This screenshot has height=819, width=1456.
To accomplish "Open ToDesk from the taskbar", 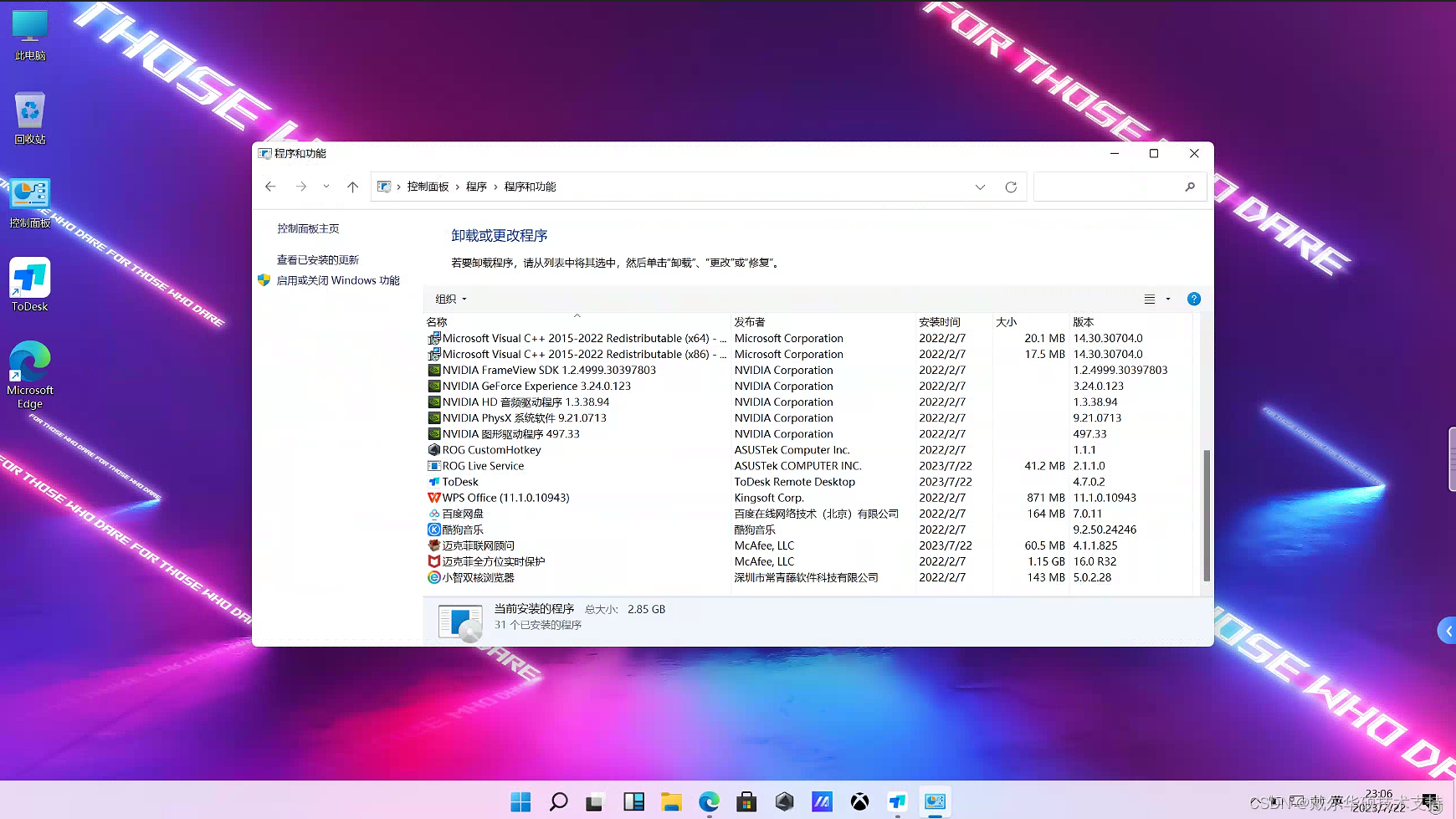I will pos(897,801).
